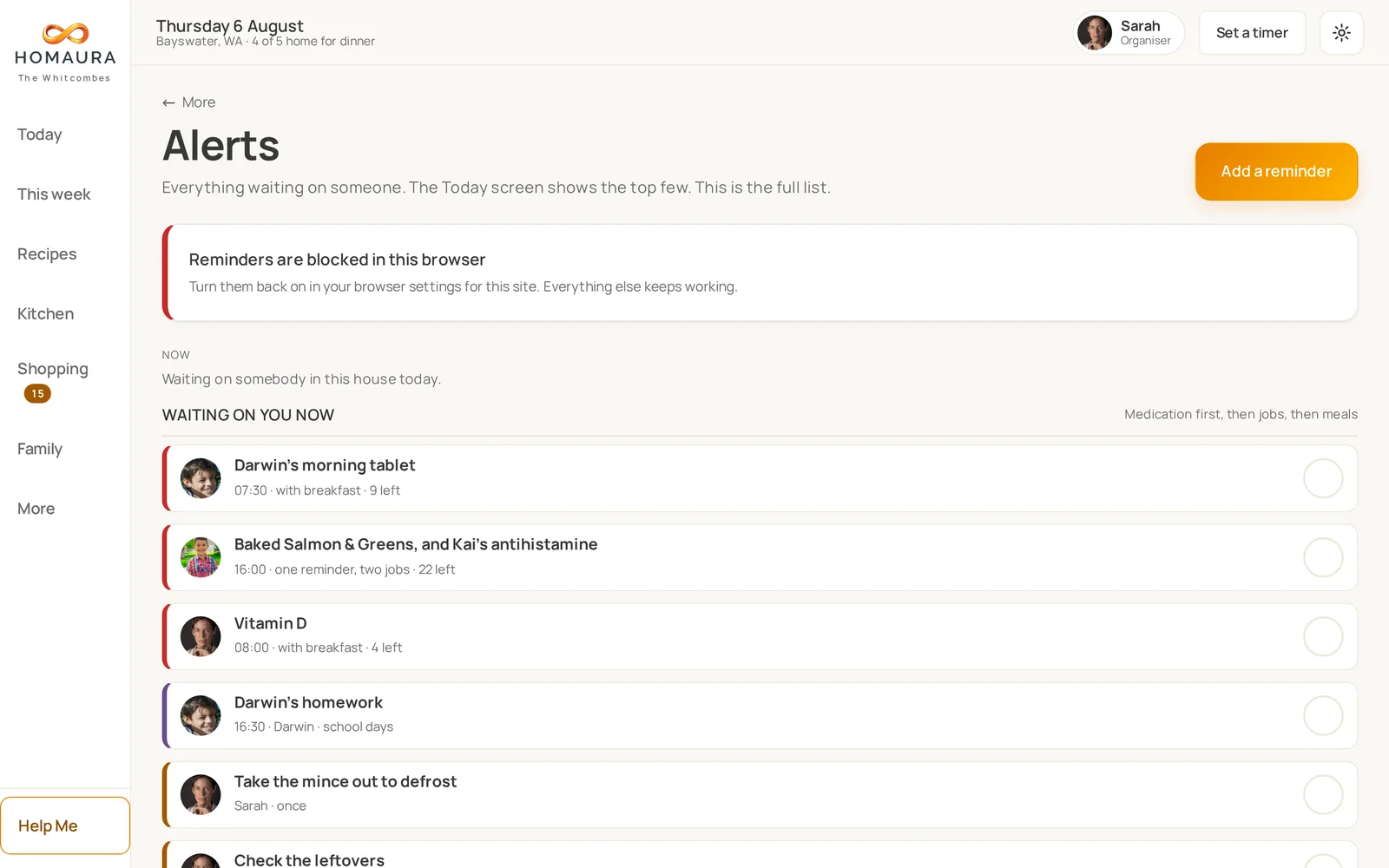Click Reminders are blocked in this browser notice
Viewport: 1389px width, 868px height.
760,273
